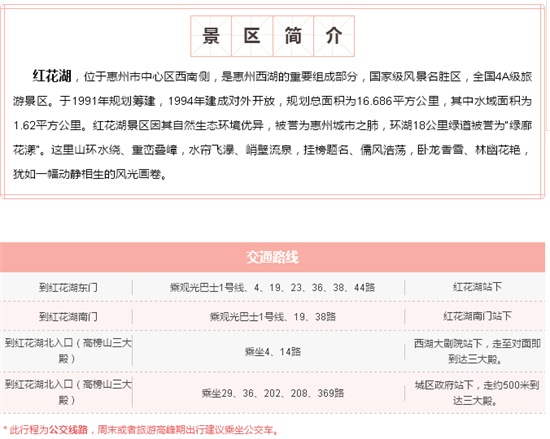
Task: Click the paragraph line mentioning 1991年规划筹建
Action: (x=273, y=101)
